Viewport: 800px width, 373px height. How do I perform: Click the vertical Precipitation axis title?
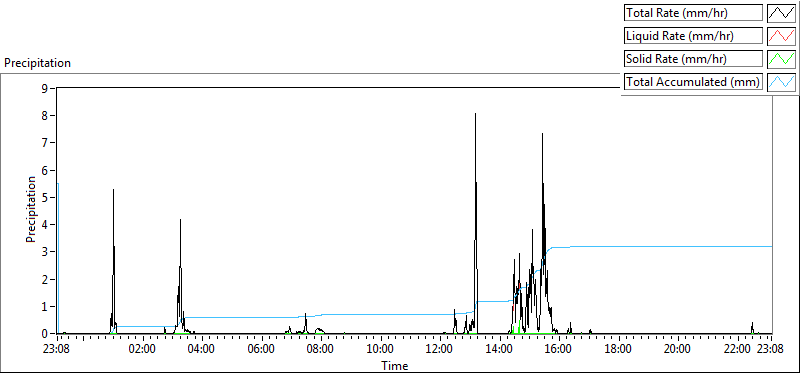[x=32, y=210]
